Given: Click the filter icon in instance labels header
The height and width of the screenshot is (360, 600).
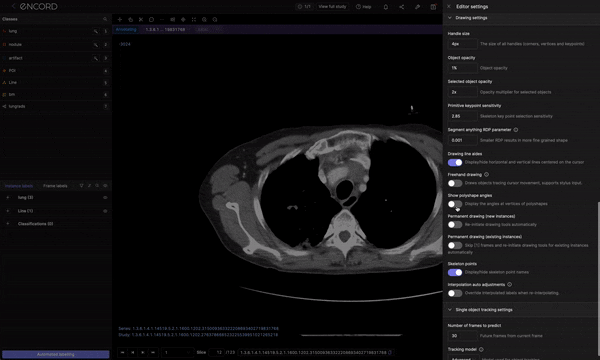Looking at the screenshot, I should click(x=82, y=186).
